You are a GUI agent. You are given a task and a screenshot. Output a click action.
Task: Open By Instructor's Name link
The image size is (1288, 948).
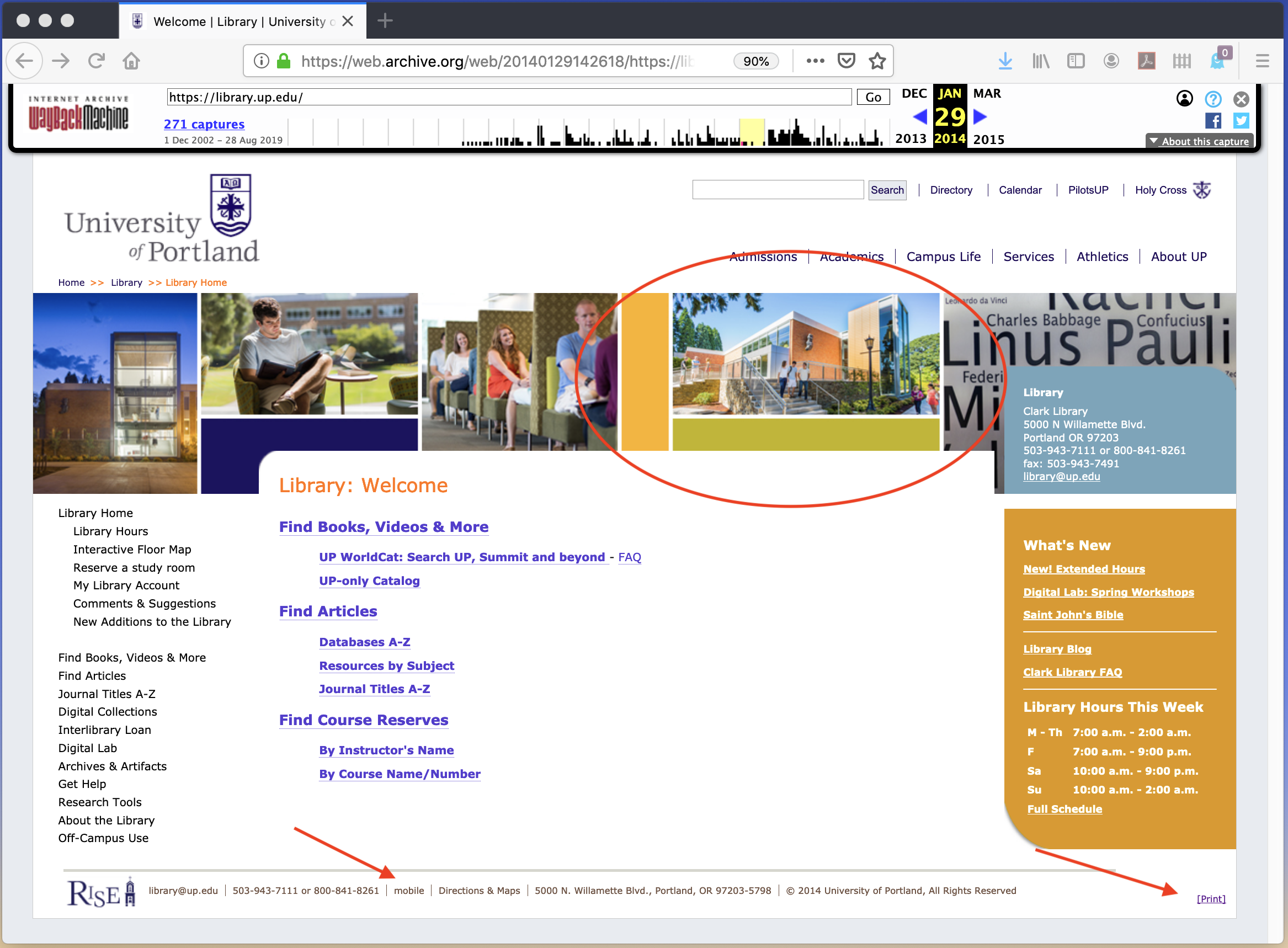point(386,750)
